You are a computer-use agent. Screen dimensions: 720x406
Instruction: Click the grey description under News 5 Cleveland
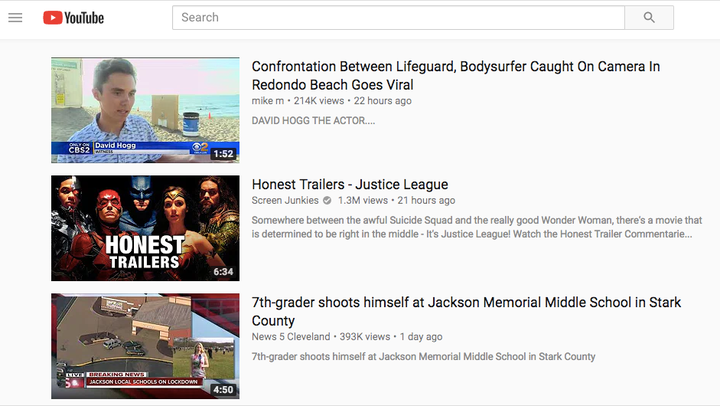(423, 356)
